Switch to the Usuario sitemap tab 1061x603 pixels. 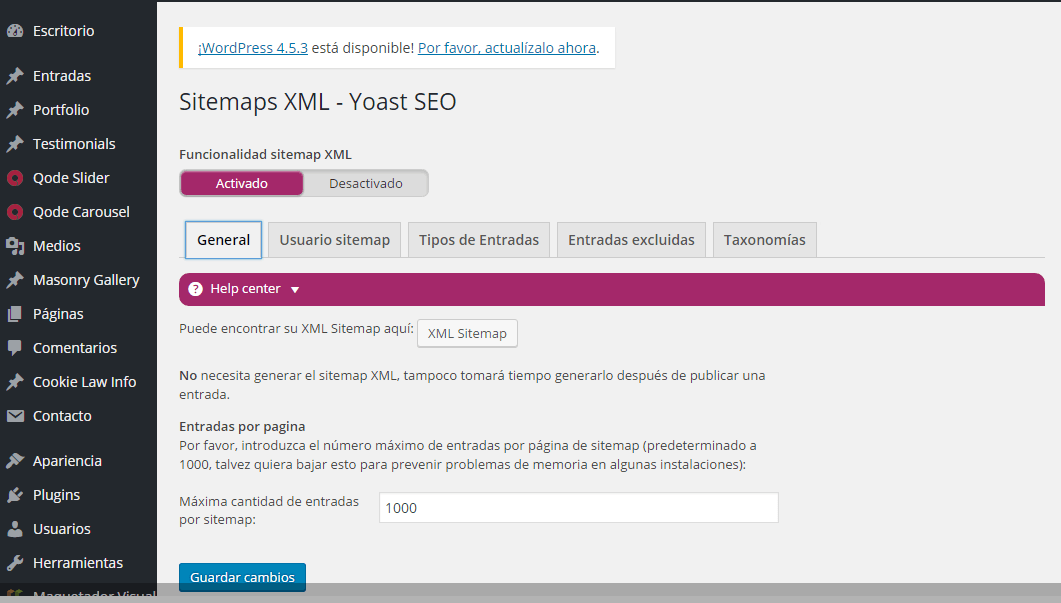334,240
